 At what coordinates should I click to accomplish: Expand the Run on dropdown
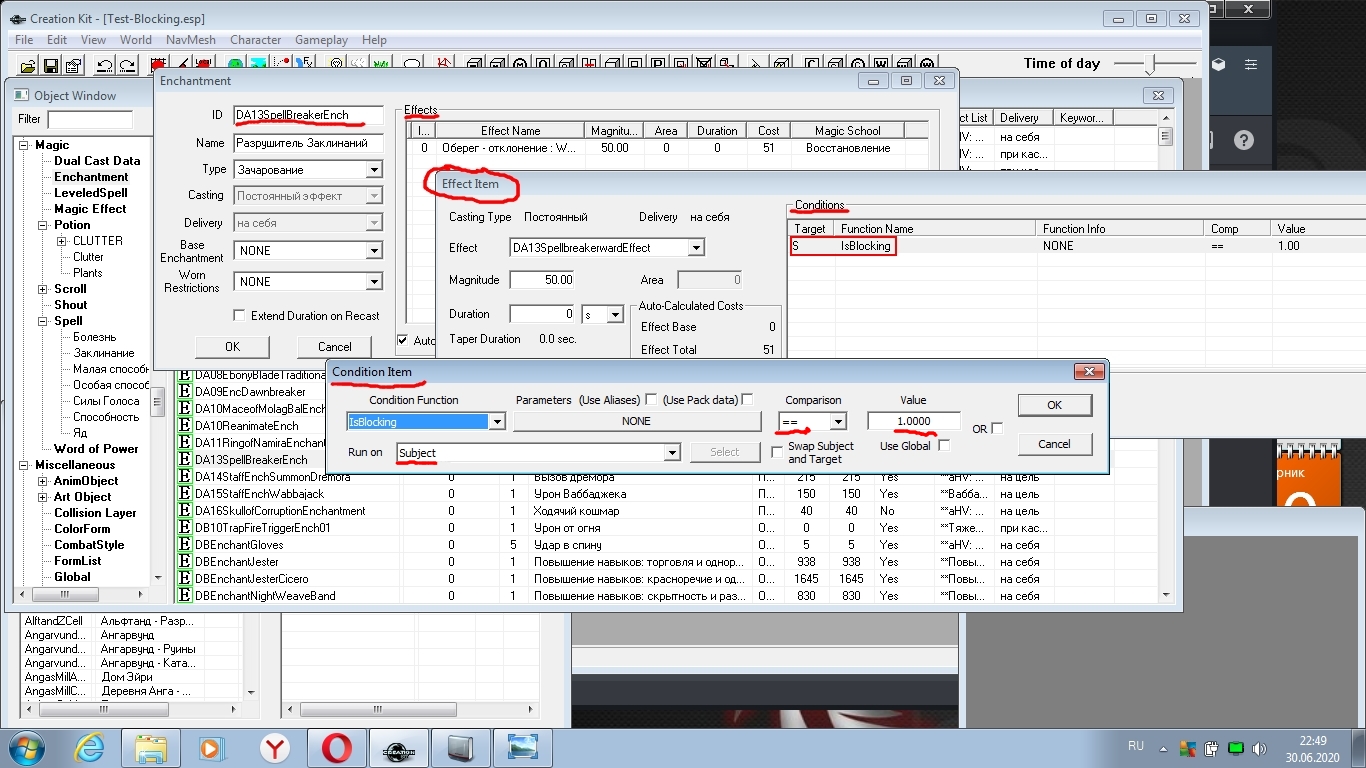(x=673, y=453)
